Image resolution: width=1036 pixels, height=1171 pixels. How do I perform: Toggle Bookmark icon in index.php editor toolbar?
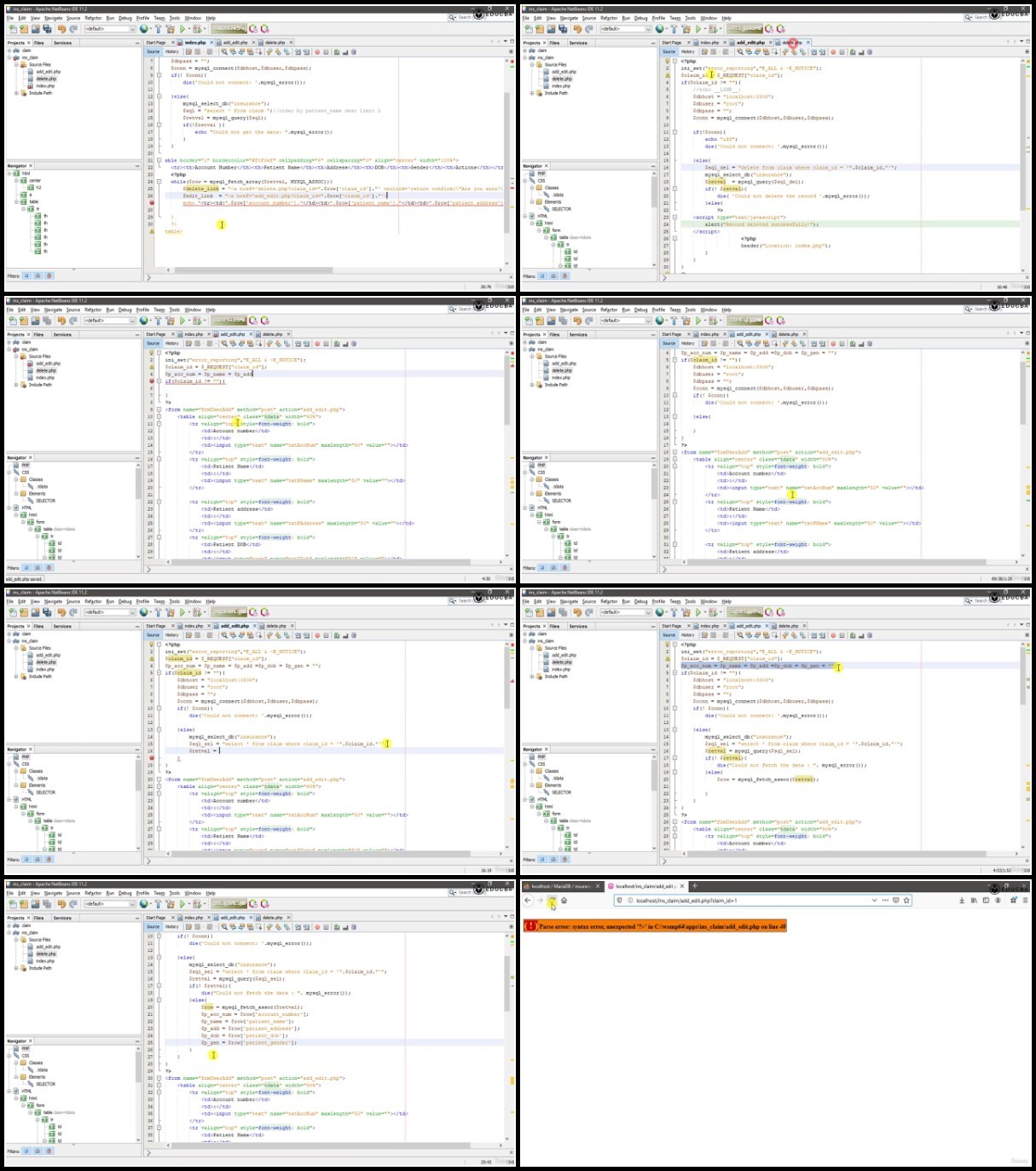tap(286, 51)
